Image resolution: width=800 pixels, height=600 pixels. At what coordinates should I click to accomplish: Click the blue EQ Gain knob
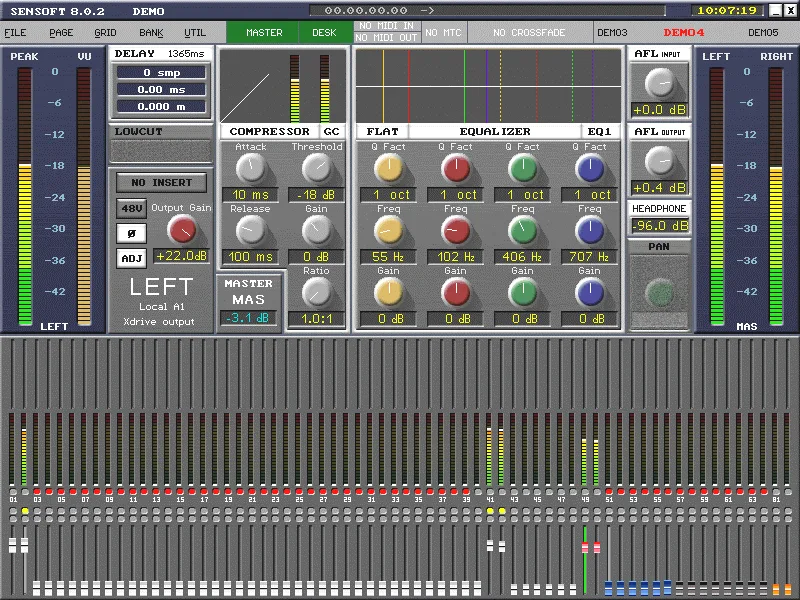click(x=590, y=293)
